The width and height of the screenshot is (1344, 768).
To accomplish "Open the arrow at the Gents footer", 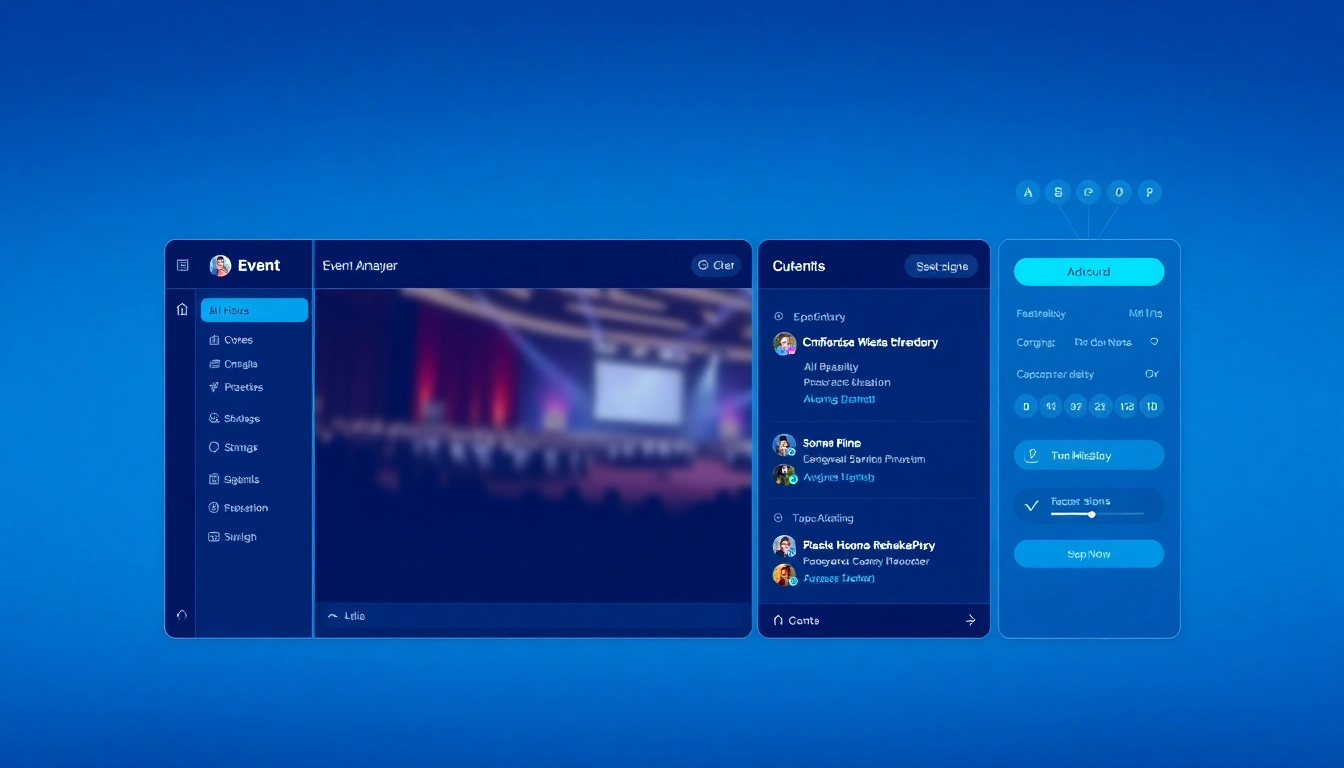I will [x=969, y=620].
